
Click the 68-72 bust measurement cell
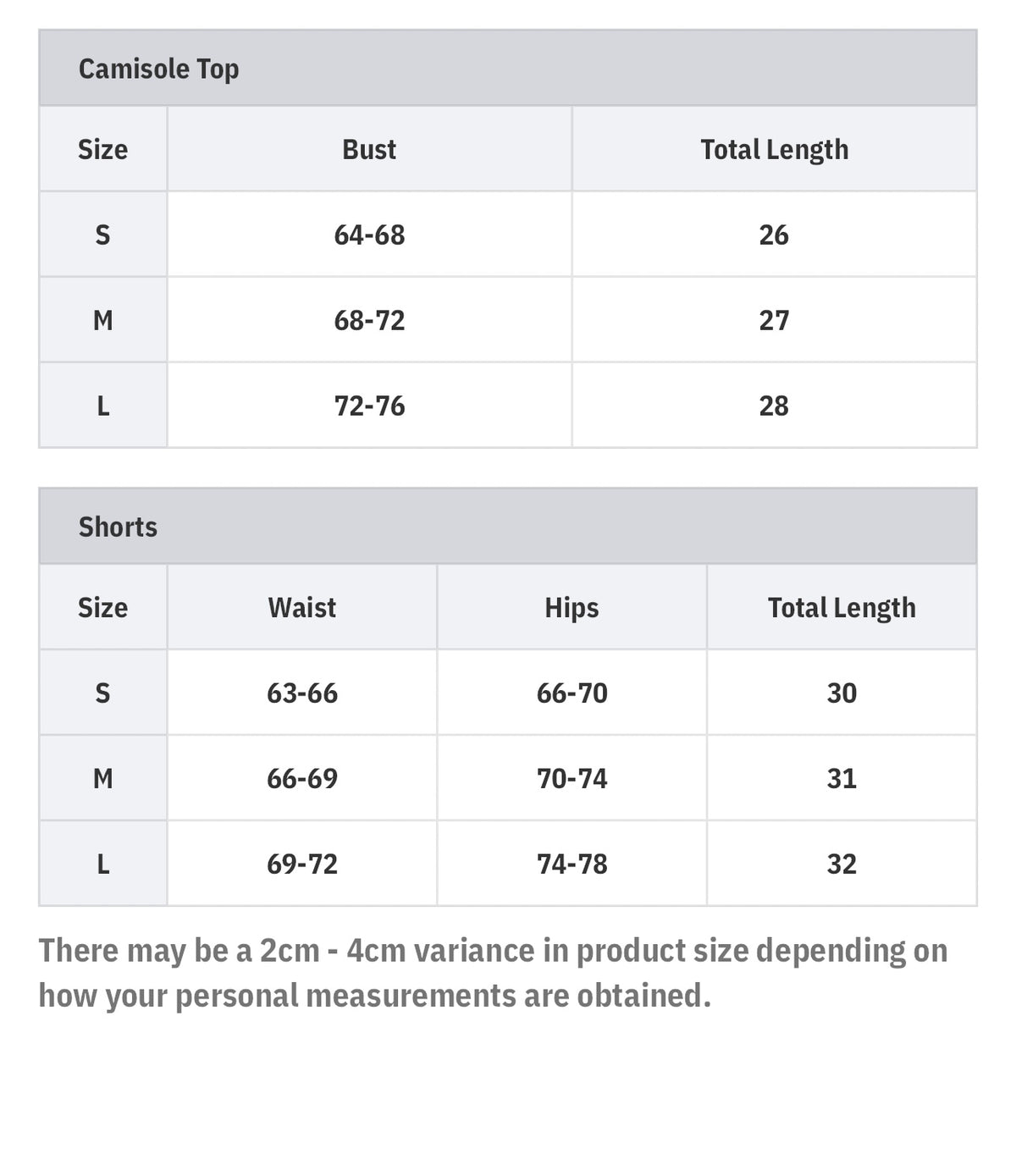pos(369,320)
